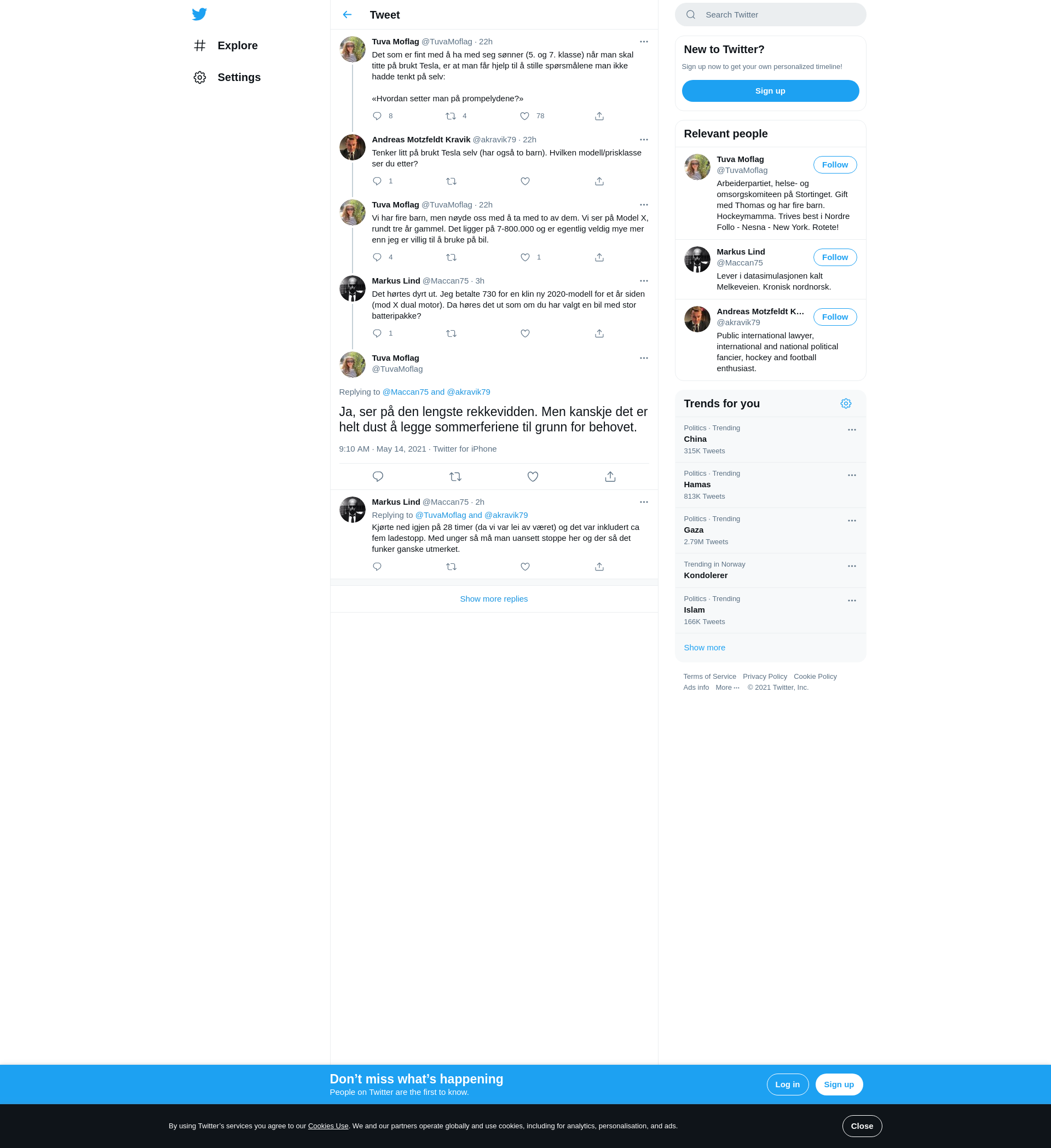
Task: Reply to Markus Lind's 2h tweet
Action: (377, 567)
